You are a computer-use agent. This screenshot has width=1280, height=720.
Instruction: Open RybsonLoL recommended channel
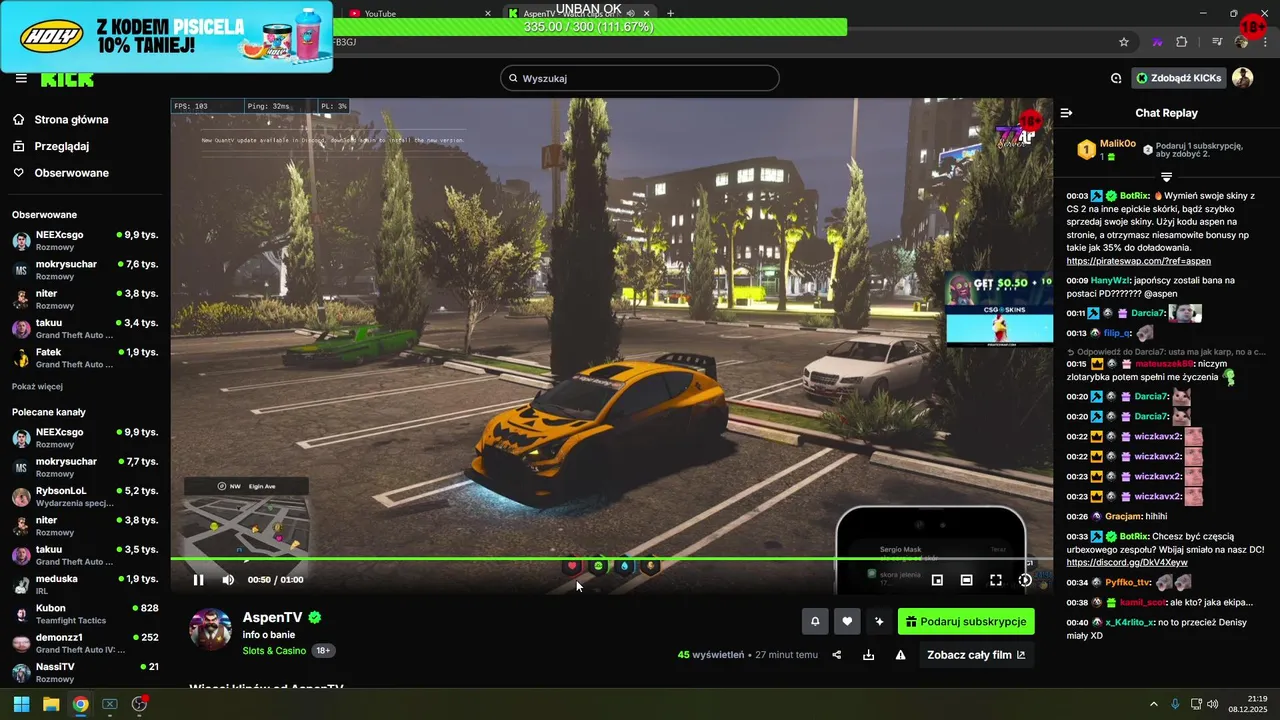(x=85, y=497)
